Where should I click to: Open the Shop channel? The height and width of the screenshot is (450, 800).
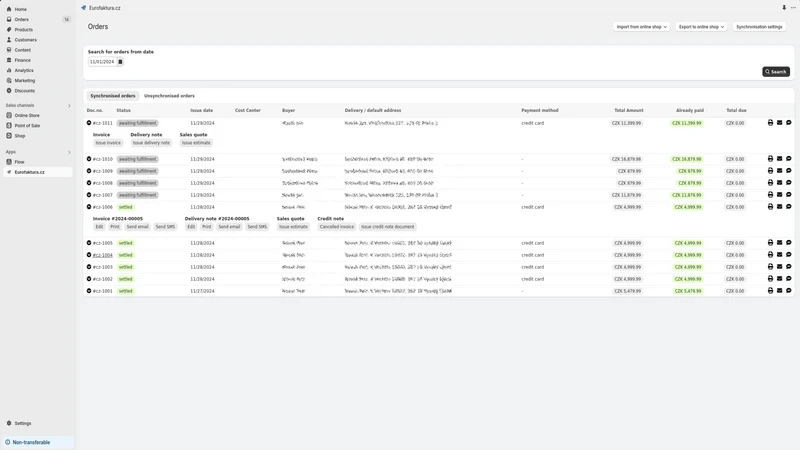(x=19, y=136)
